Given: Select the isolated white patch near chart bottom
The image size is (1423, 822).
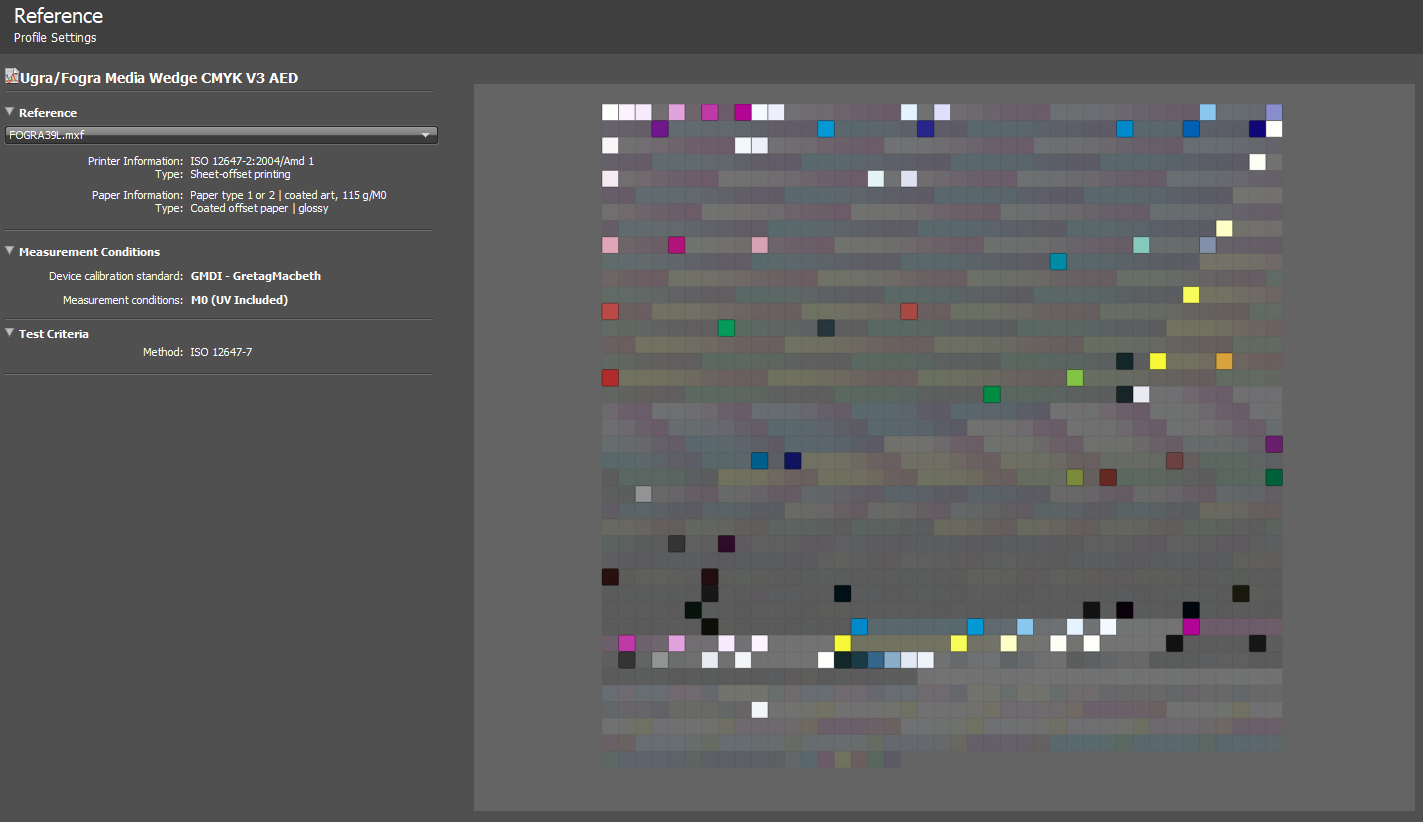Looking at the screenshot, I should point(760,709).
